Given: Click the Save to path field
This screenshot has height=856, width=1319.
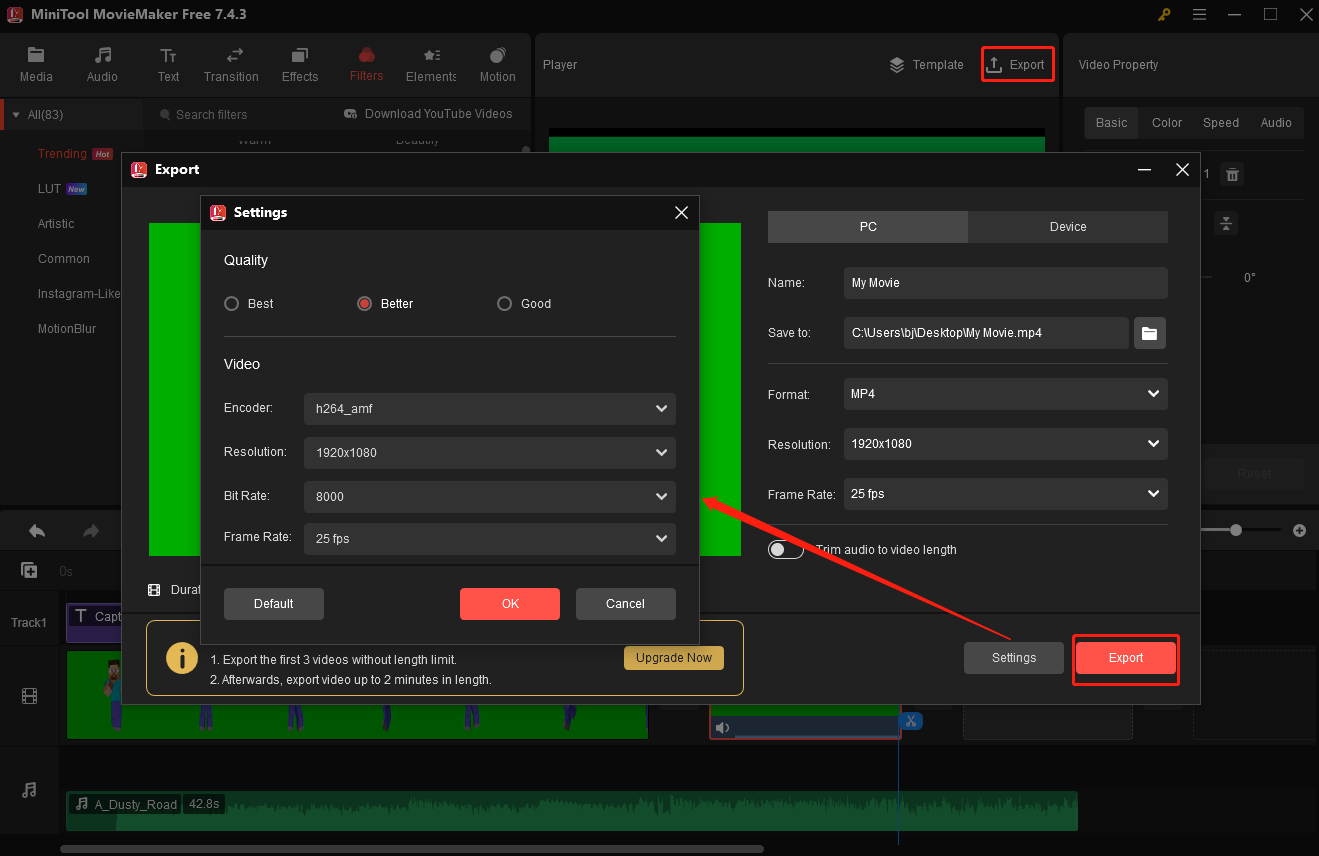Looking at the screenshot, I should point(986,333).
